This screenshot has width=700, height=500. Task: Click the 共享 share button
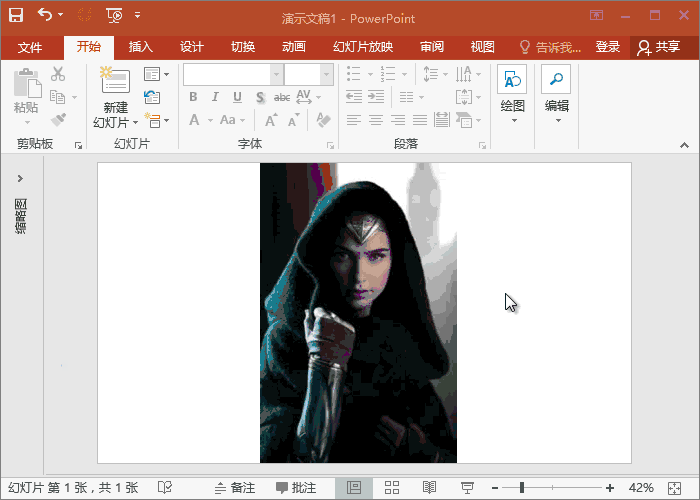[658, 47]
